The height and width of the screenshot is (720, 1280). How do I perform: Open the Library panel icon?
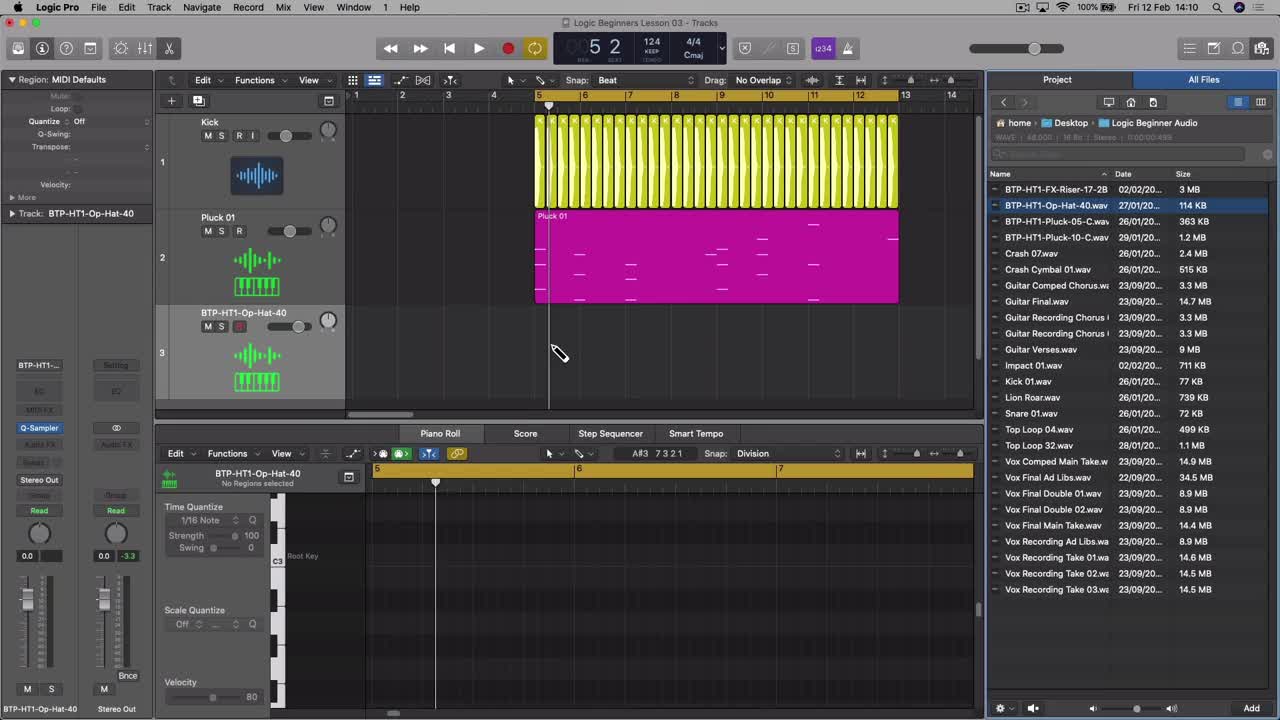coord(18,48)
